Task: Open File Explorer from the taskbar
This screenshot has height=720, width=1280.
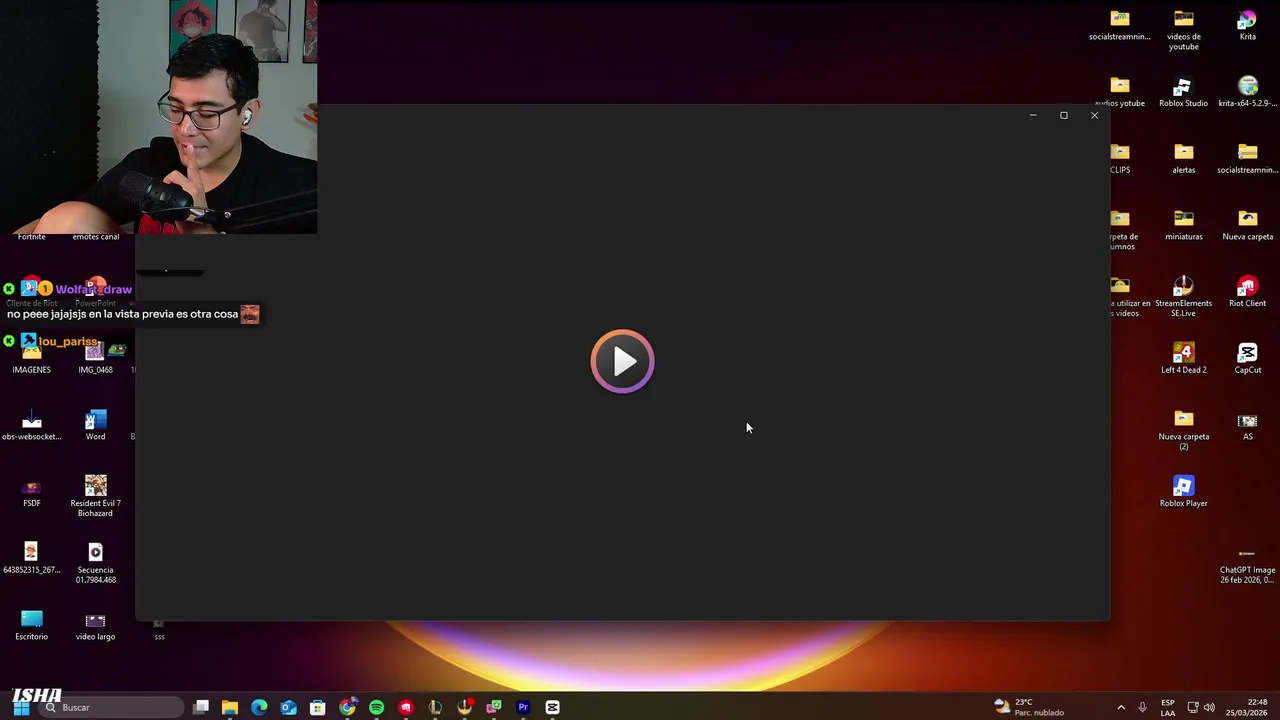Action: 230,707
